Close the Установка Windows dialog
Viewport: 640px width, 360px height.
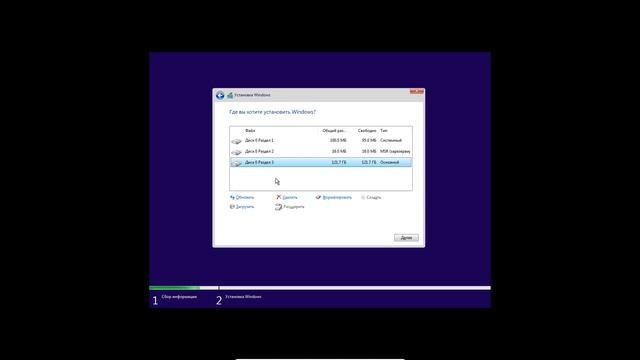(417, 91)
